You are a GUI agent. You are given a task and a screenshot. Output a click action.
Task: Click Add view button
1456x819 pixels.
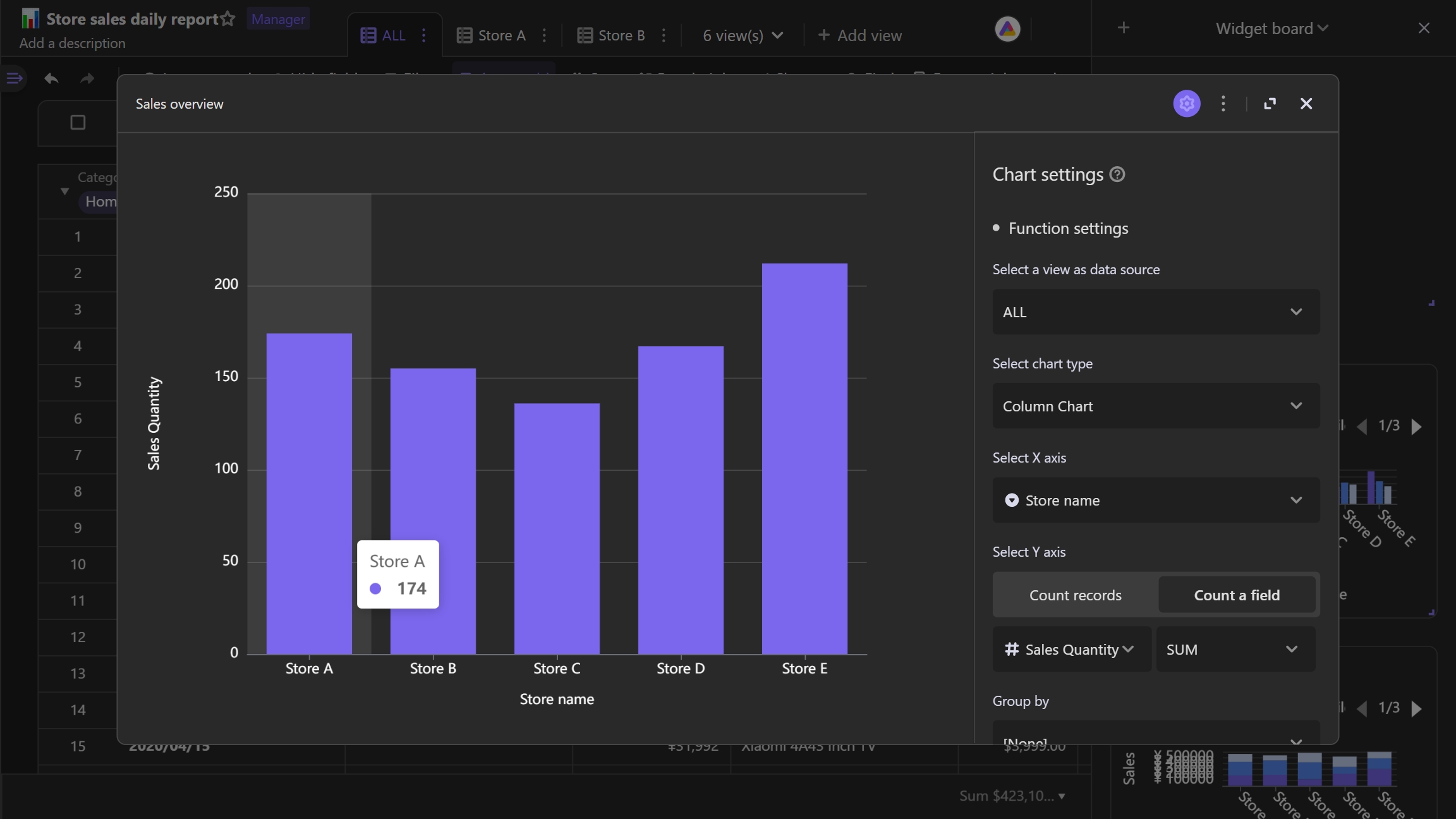click(x=857, y=35)
